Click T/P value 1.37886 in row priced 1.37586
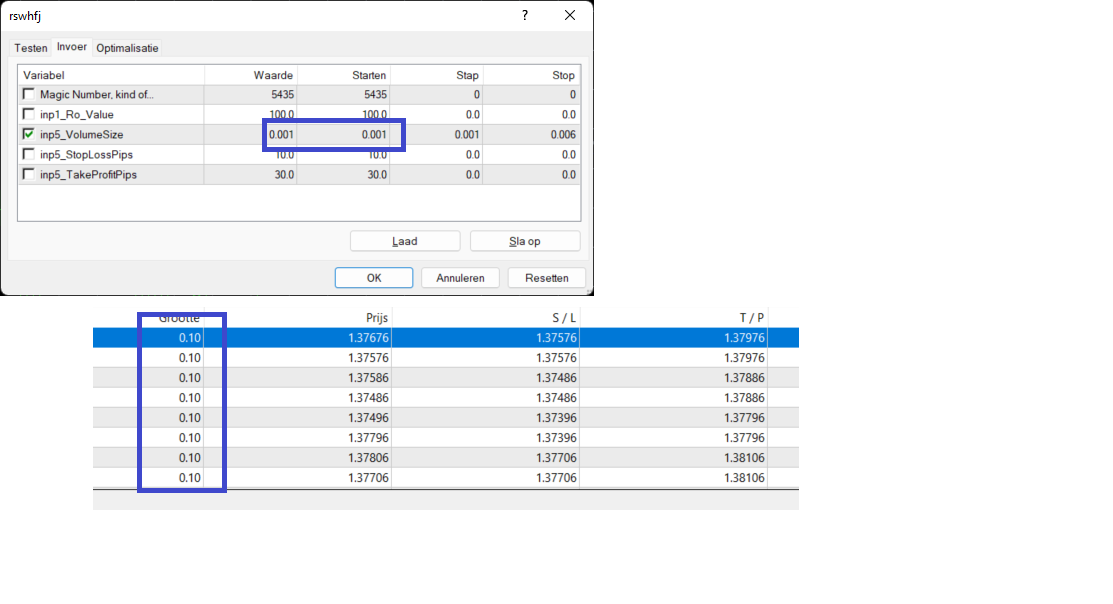This screenshot has width=1113, height=604. pos(745,378)
